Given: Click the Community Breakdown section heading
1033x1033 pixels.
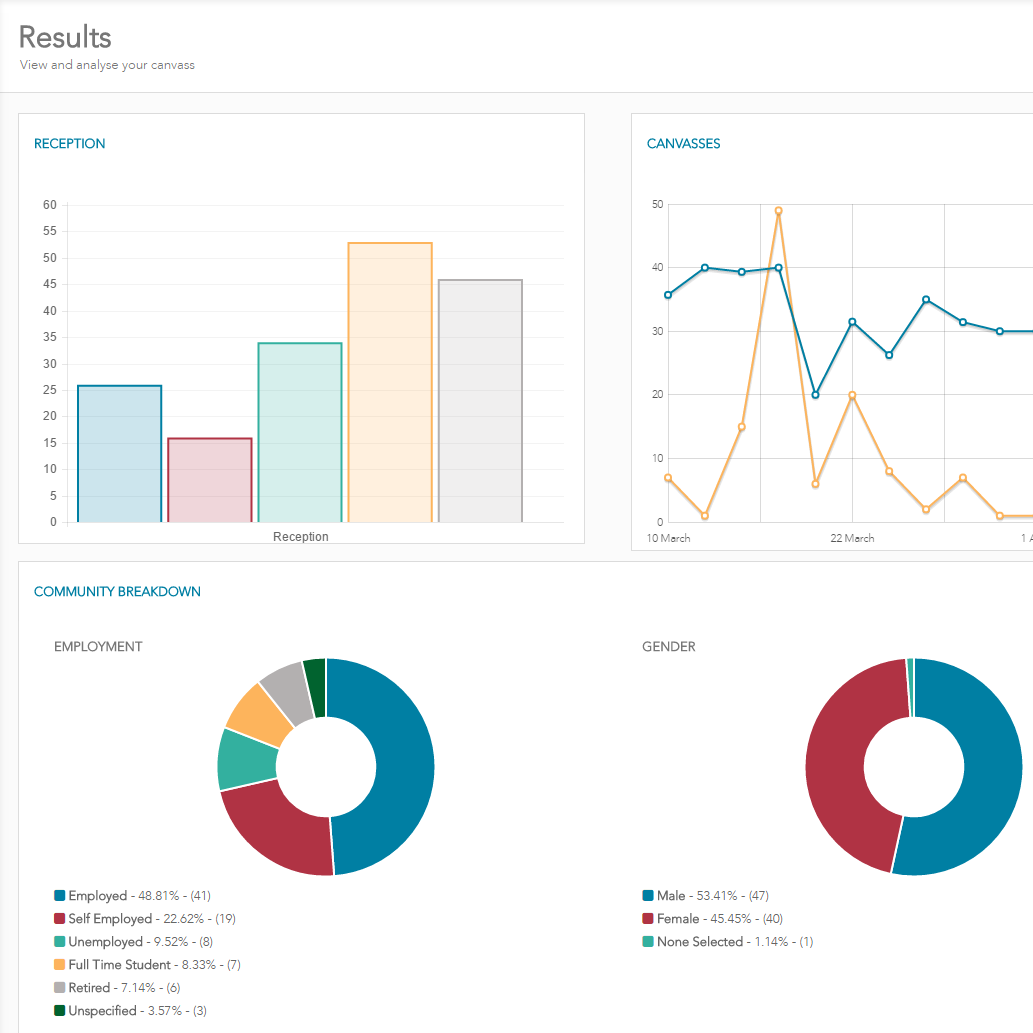Looking at the screenshot, I should (117, 592).
